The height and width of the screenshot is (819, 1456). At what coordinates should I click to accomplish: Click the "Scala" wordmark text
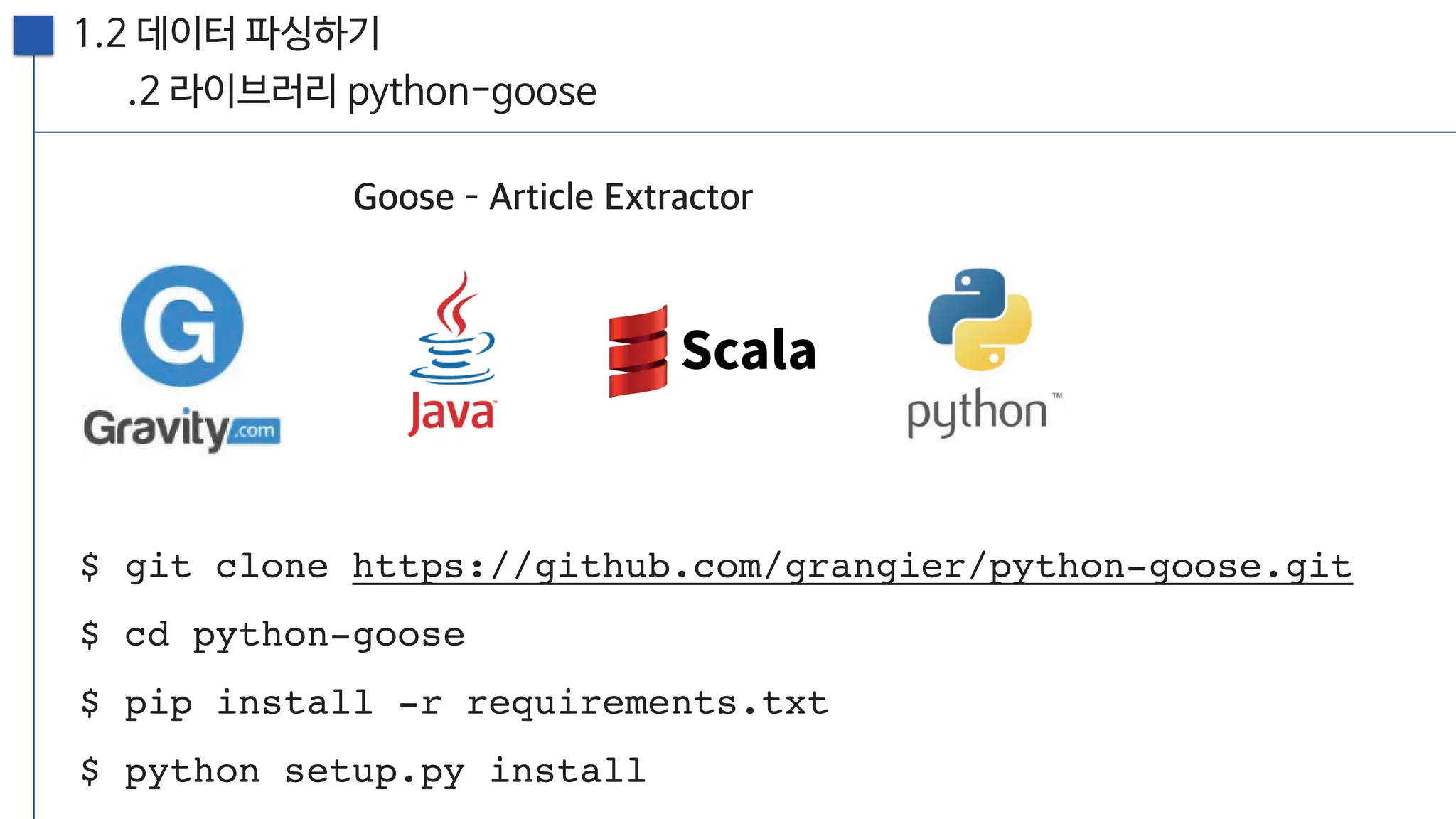point(749,350)
